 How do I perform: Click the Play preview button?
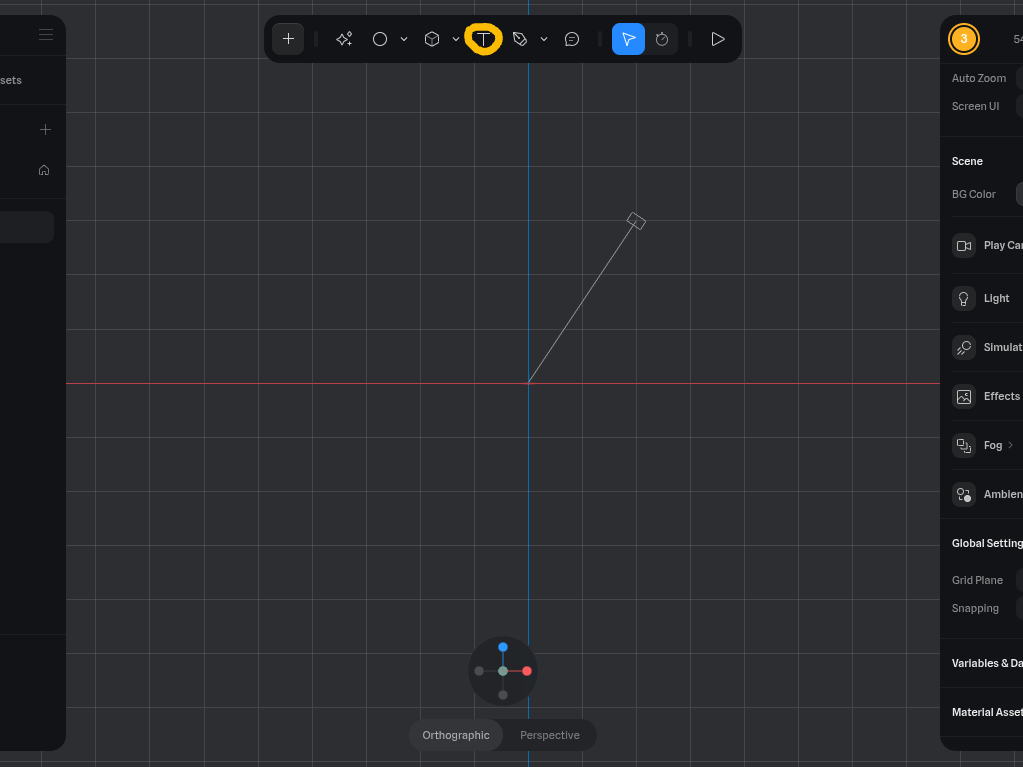[718, 39]
